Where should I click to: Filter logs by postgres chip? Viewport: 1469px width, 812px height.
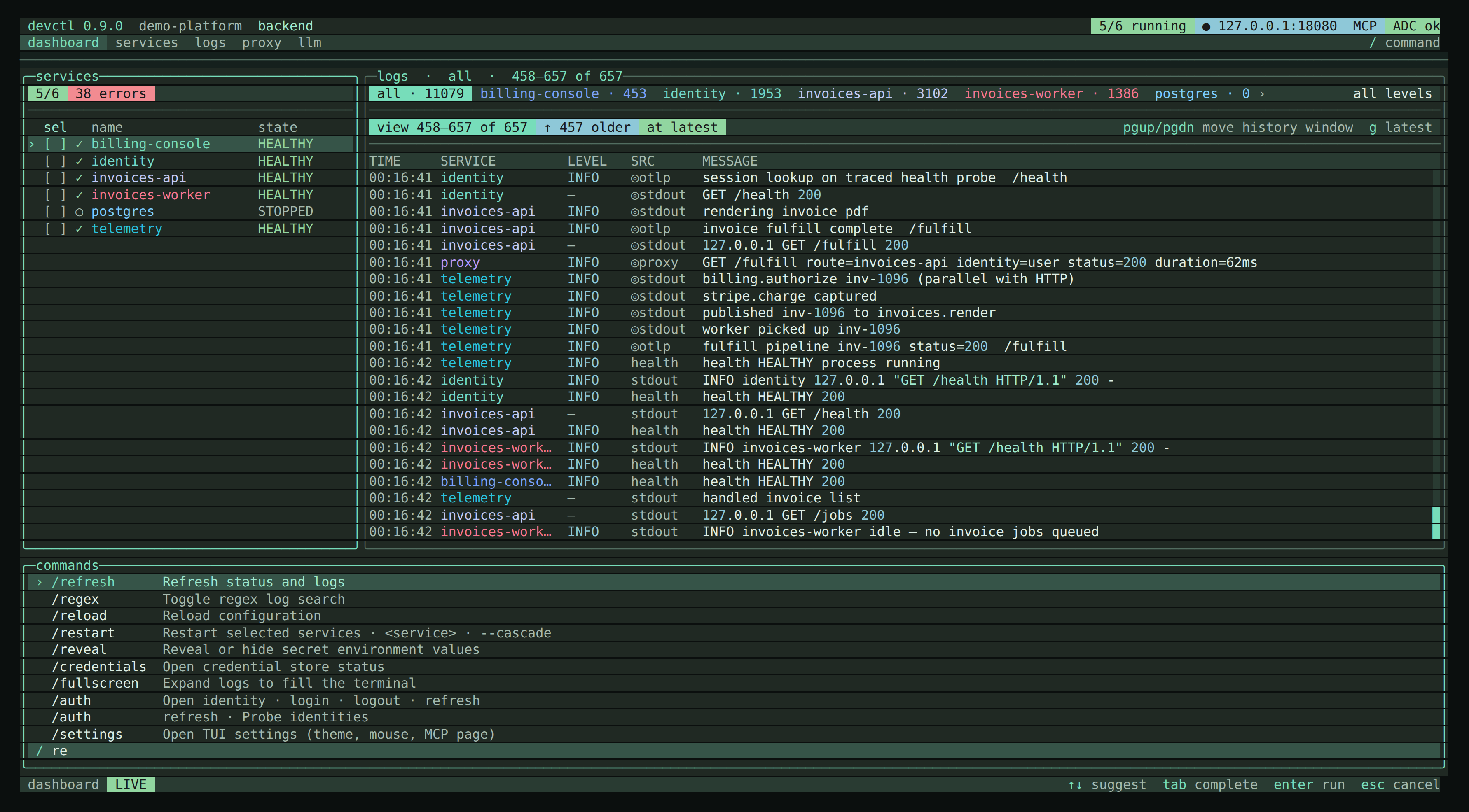click(1202, 93)
